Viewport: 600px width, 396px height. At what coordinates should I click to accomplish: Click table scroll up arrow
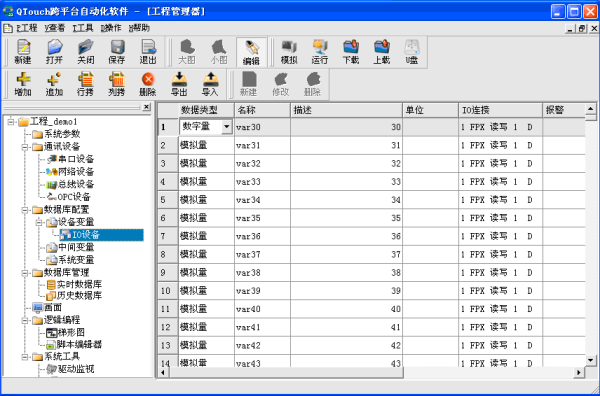590,109
